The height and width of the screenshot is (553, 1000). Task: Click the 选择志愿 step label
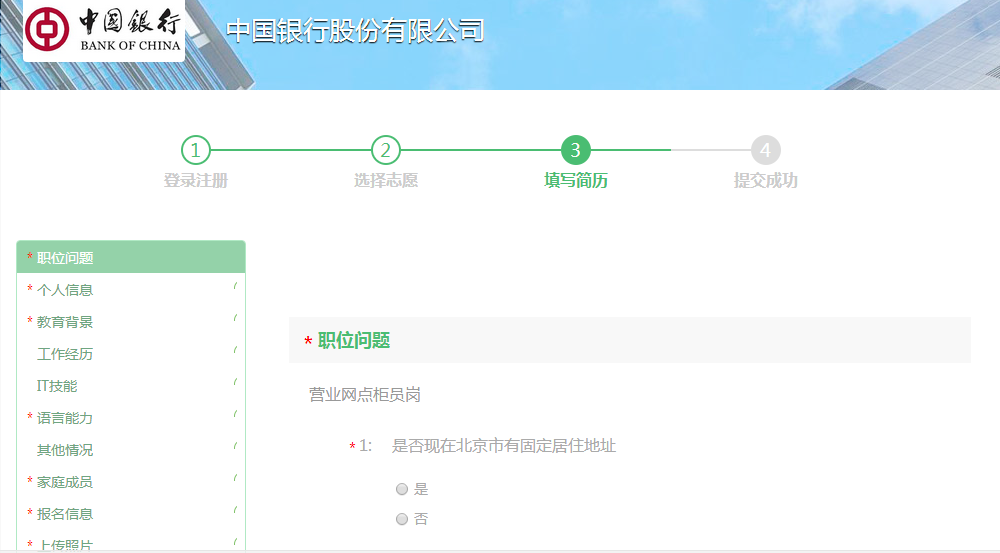tap(386, 181)
